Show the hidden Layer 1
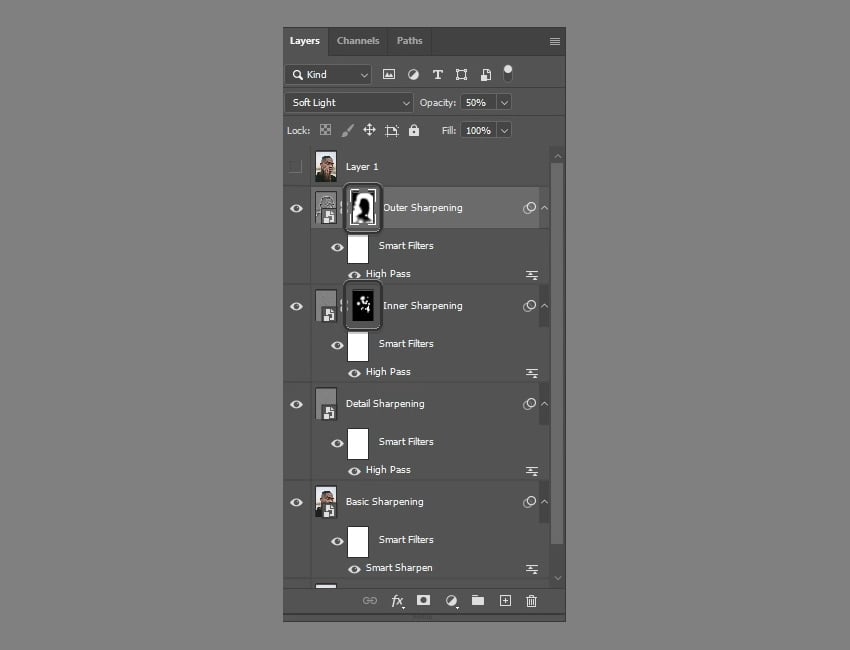Screen dimensions: 850x650 [295, 167]
